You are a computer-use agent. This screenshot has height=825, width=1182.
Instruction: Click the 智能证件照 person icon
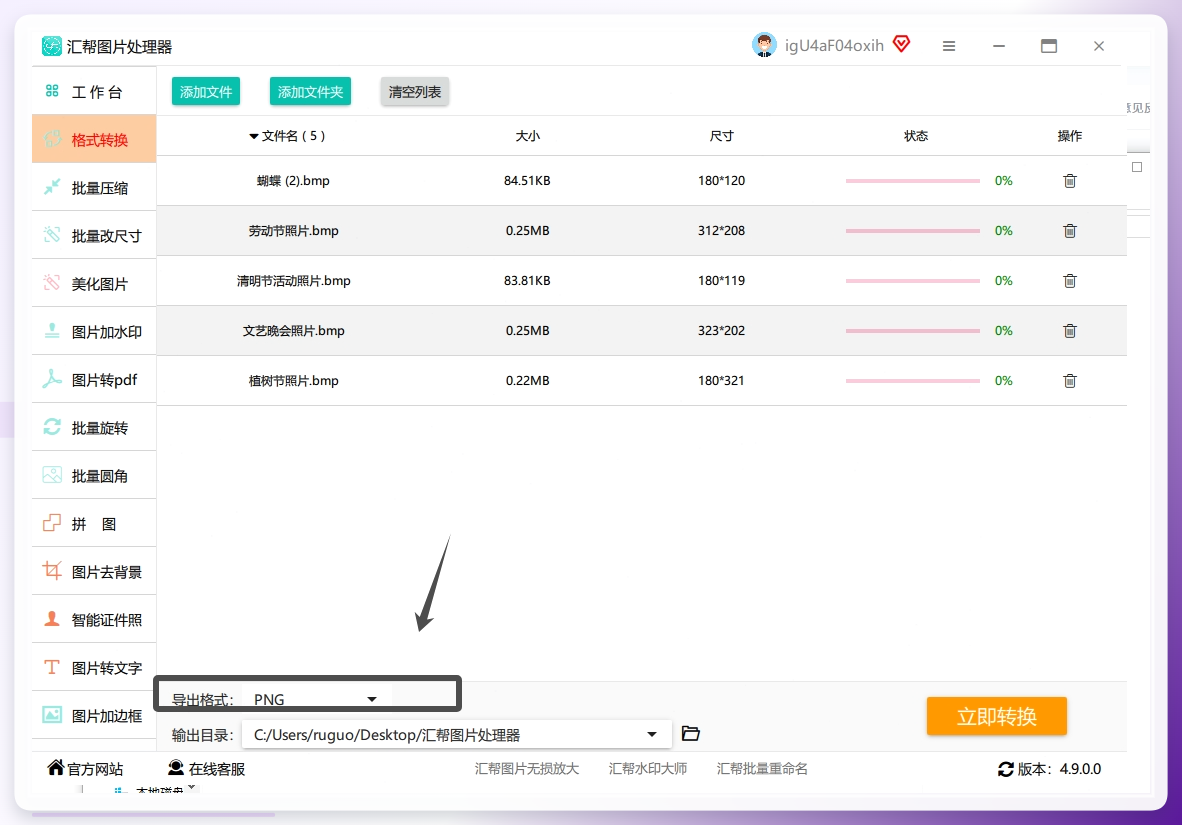(52, 619)
